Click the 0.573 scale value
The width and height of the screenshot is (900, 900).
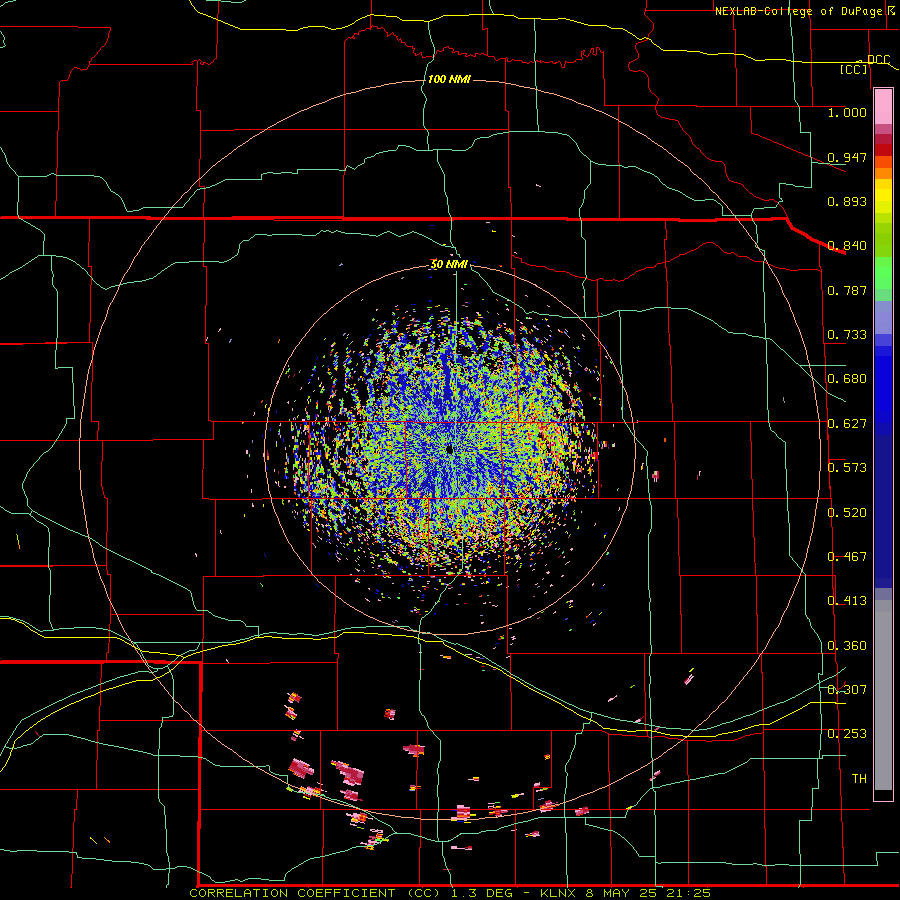847,468
